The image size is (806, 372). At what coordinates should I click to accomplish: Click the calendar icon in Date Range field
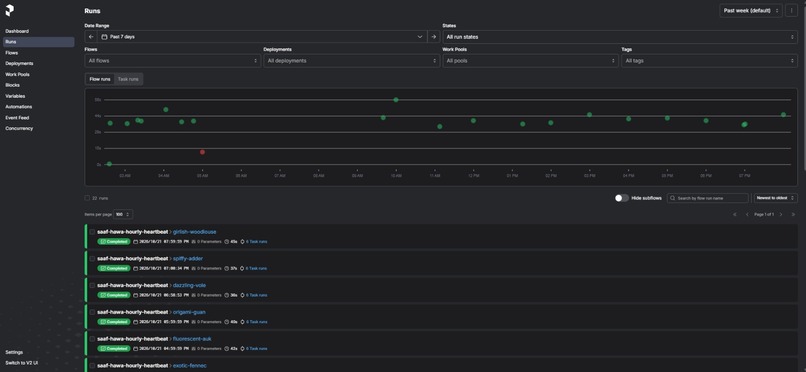(x=104, y=37)
